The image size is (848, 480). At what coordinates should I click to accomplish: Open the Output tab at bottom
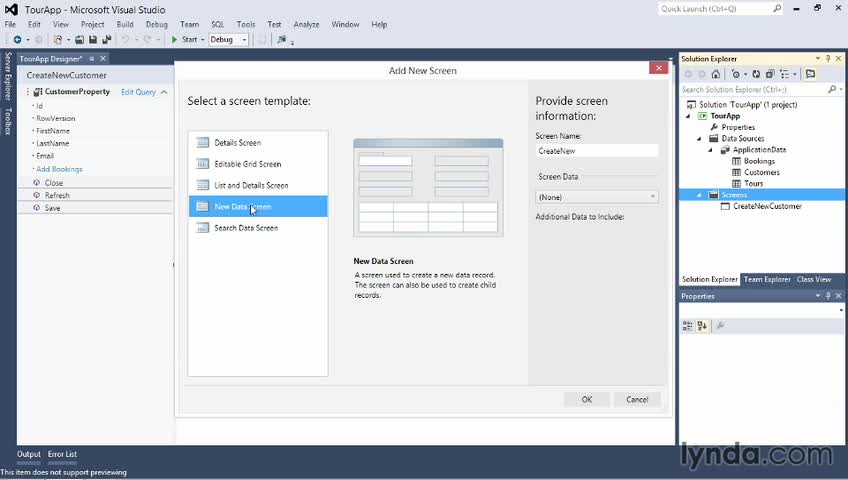coord(29,454)
